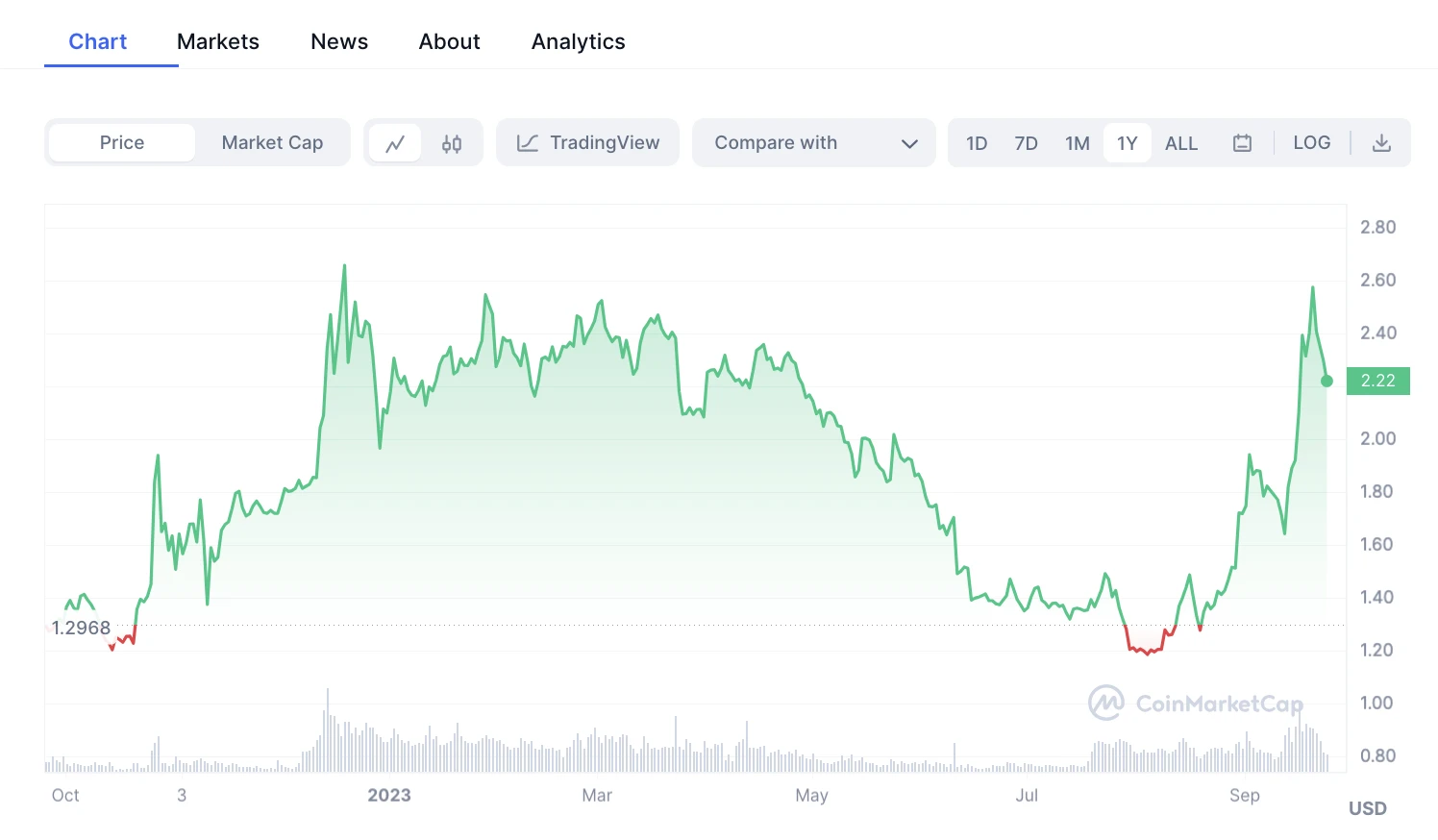The height and width of the screenshot is (840, 1438).
Task: Go to the News tab
Action: click(339, 42)
